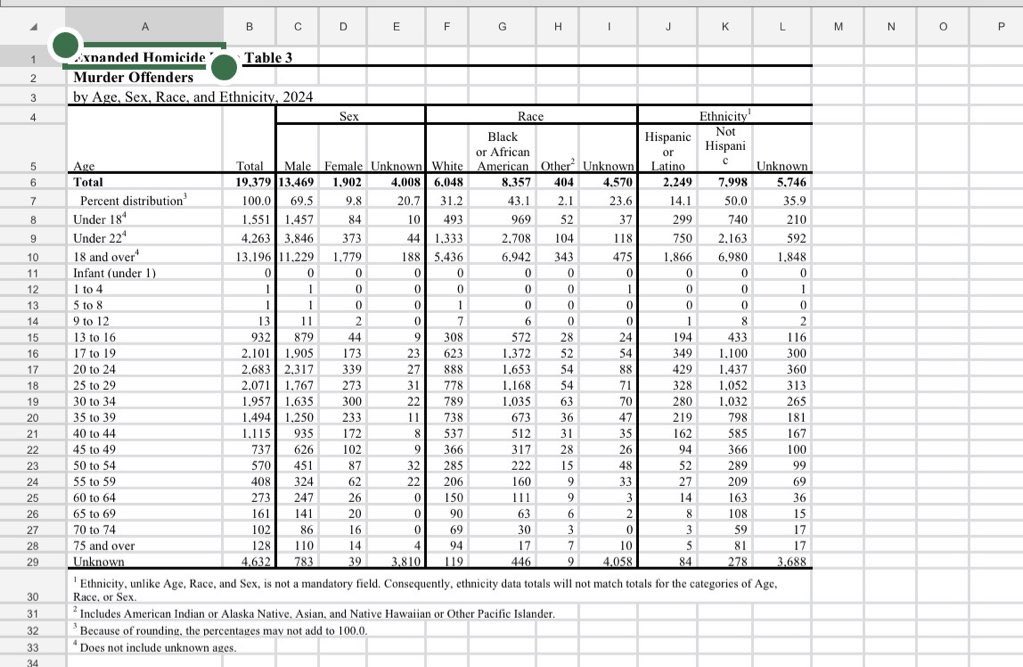The image size is (1023, 667).
Task: Click the '75 and over' row label
Action: click(104, 545)
